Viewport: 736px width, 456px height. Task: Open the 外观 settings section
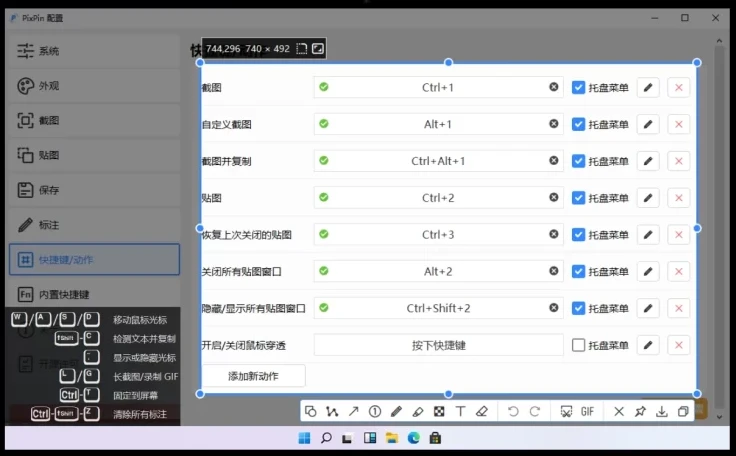[x=94, y=85]
